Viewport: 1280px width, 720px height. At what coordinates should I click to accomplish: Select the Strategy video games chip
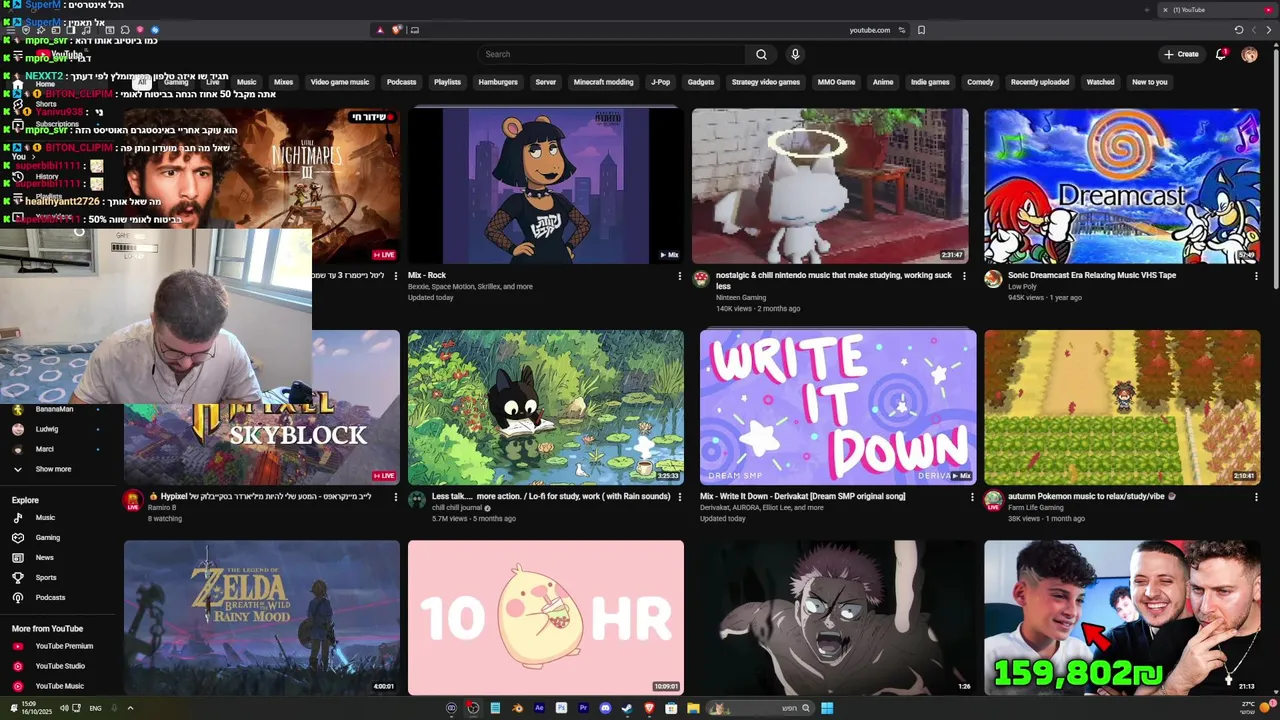[766, 82]
